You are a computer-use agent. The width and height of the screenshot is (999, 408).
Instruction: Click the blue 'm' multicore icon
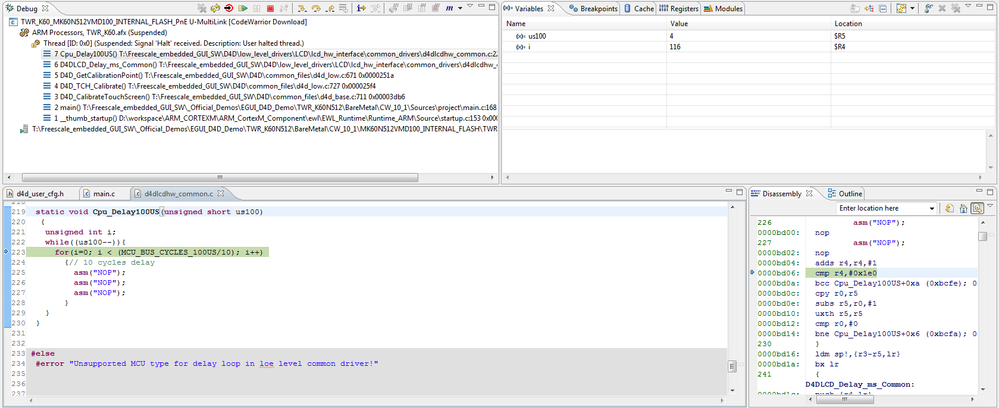[449, 8]
